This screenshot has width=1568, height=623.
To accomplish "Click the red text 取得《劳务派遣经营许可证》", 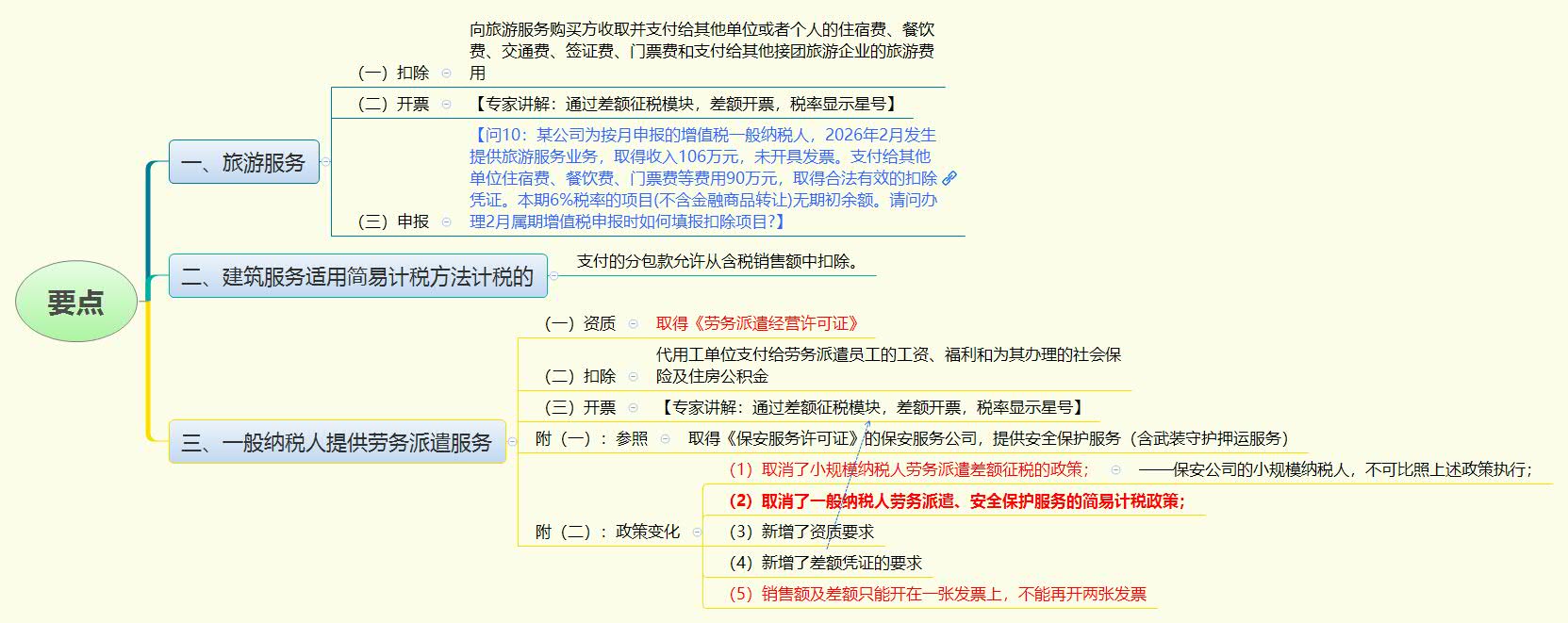I will click(x=760, y=323).
